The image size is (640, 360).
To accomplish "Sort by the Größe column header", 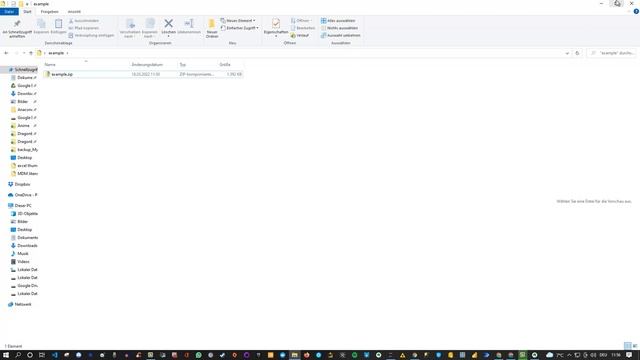I will [231, 64].
